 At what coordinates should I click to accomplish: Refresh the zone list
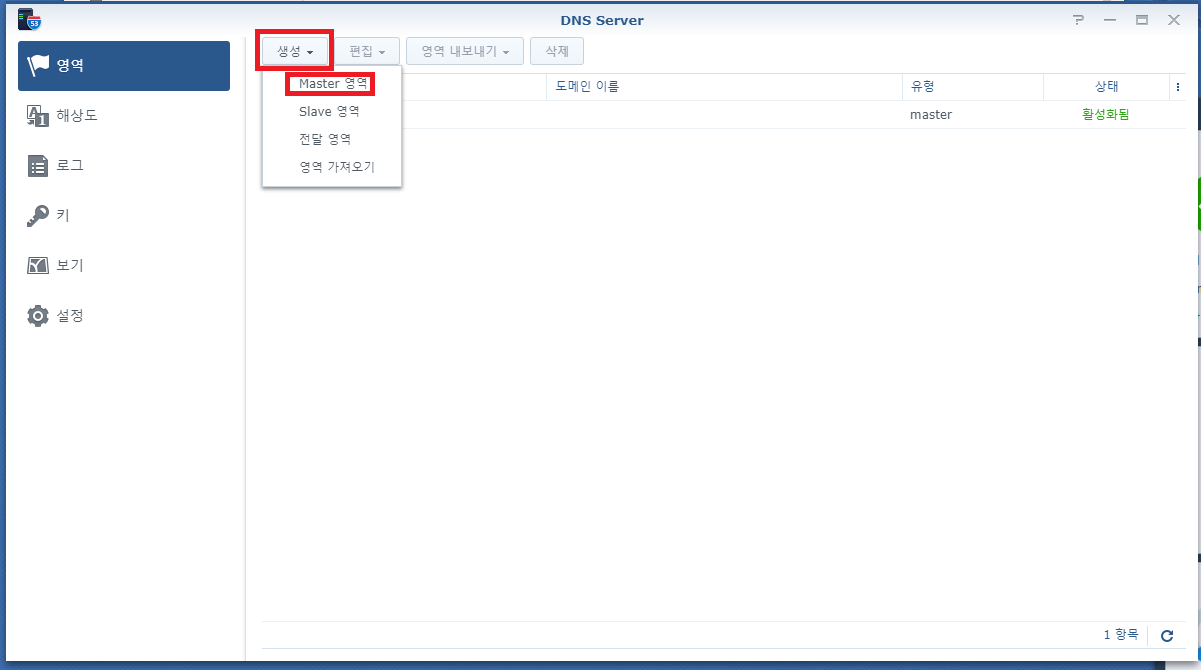(x=1166, y=636)
